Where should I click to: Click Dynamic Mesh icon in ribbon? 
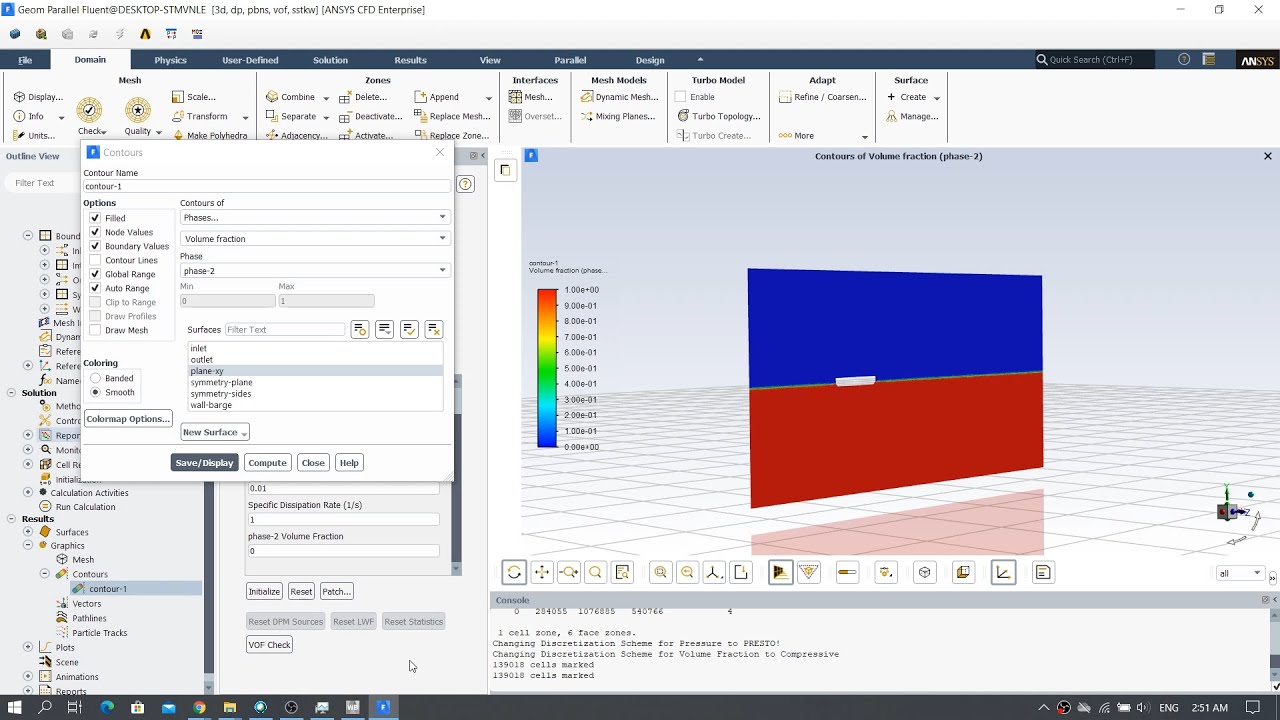coord(587,97)
